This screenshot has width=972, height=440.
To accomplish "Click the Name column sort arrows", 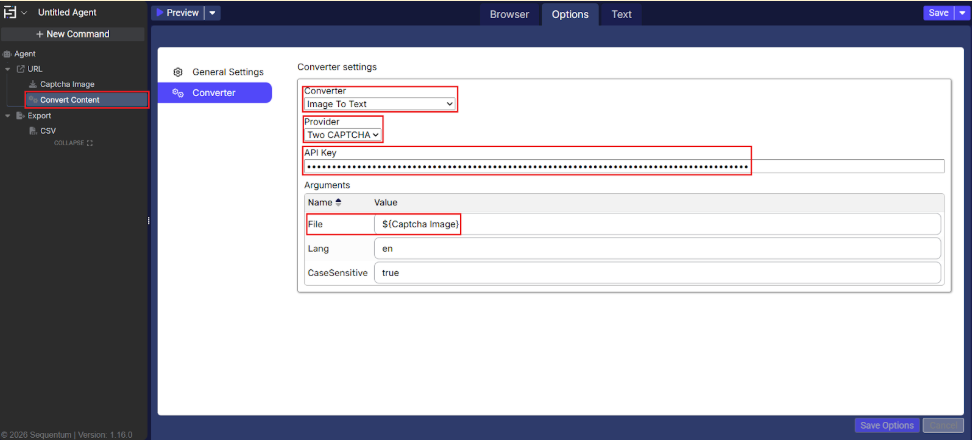I will (x=340, y=203).
